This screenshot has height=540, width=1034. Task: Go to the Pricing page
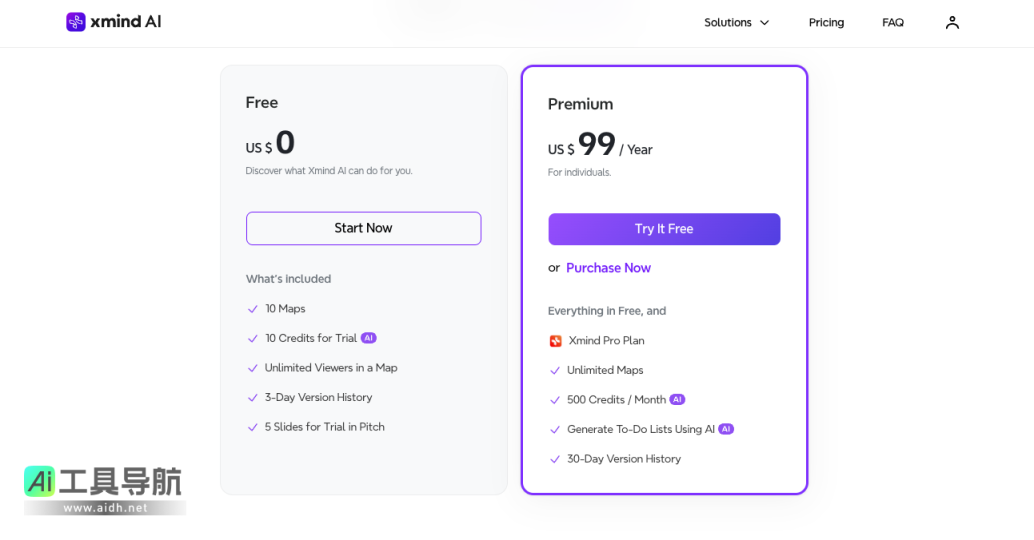826,22
